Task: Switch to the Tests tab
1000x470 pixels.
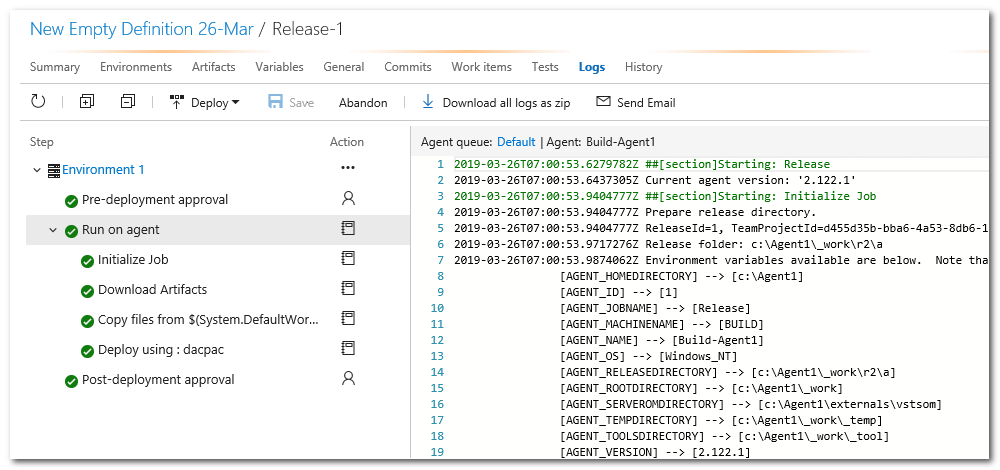Action: (545, 67)
